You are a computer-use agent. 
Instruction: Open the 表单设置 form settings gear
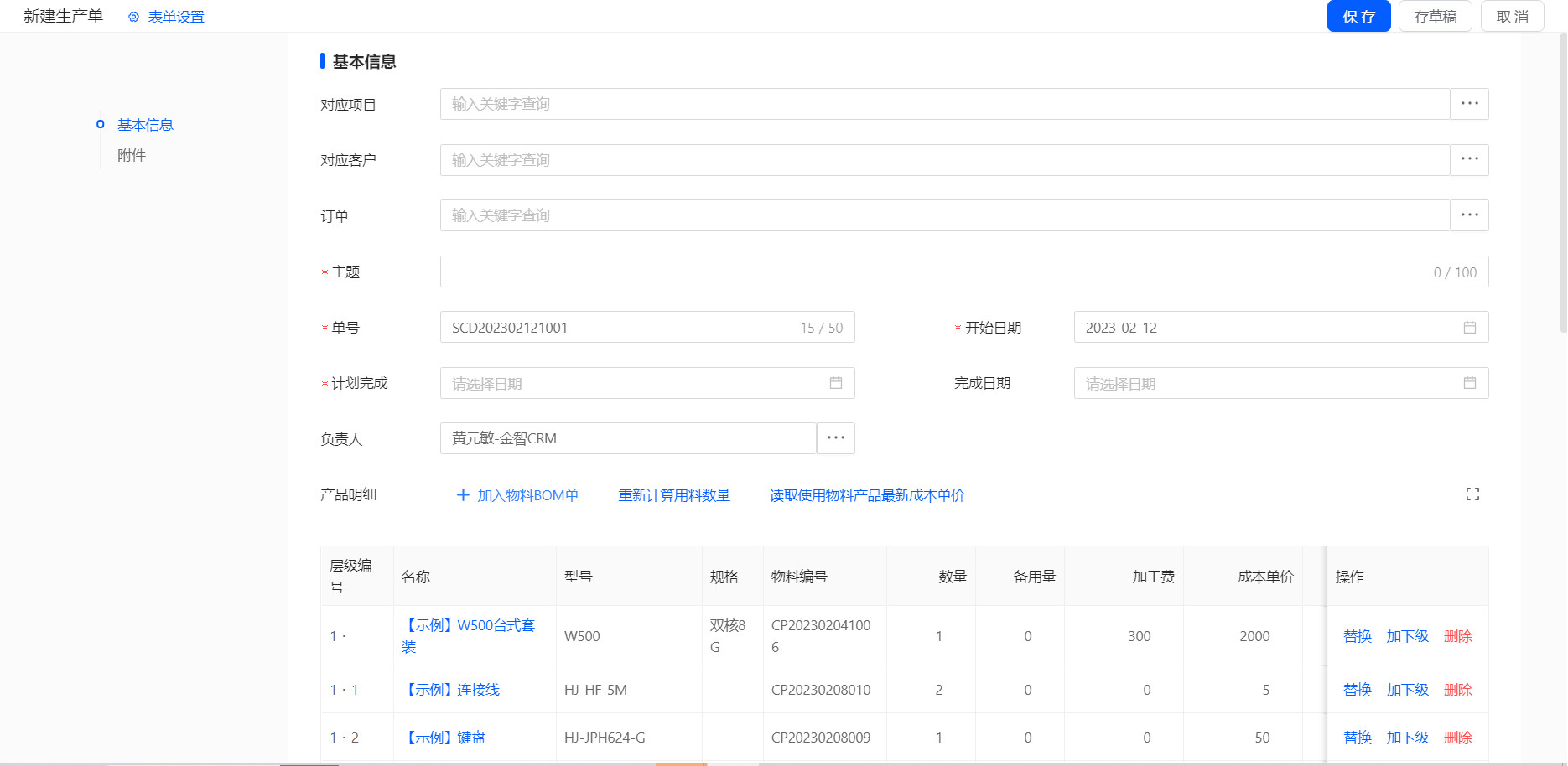(133, 17)
